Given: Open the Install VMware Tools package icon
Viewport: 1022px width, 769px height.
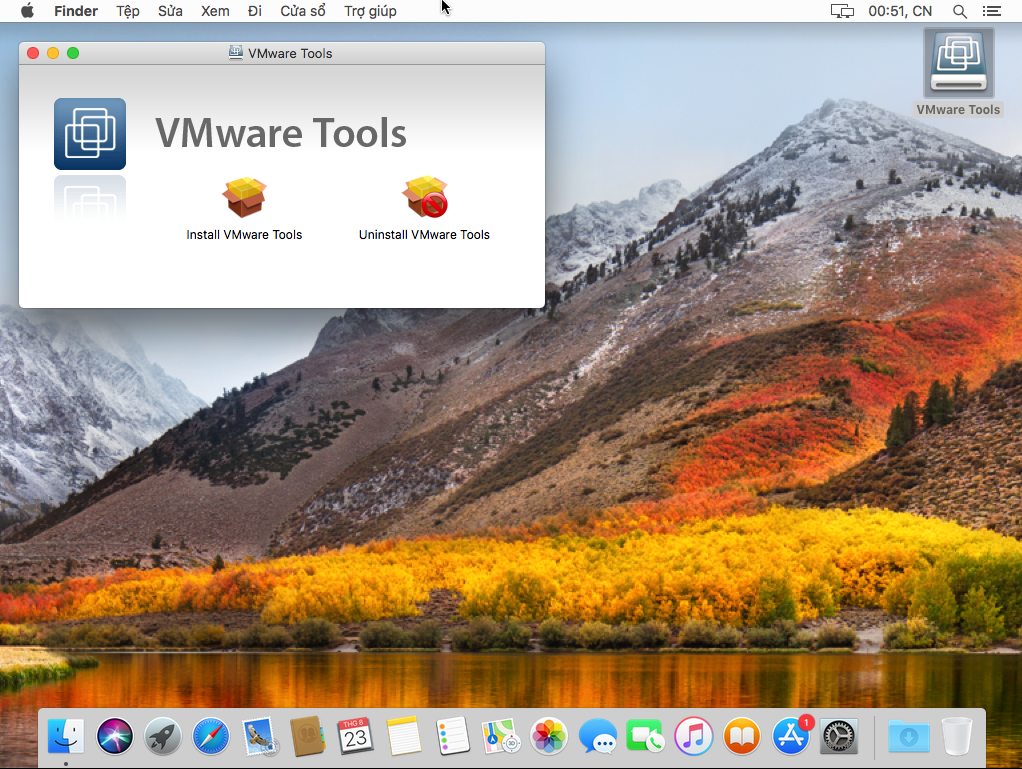Looking at the screenshot, I should [244, 197].
